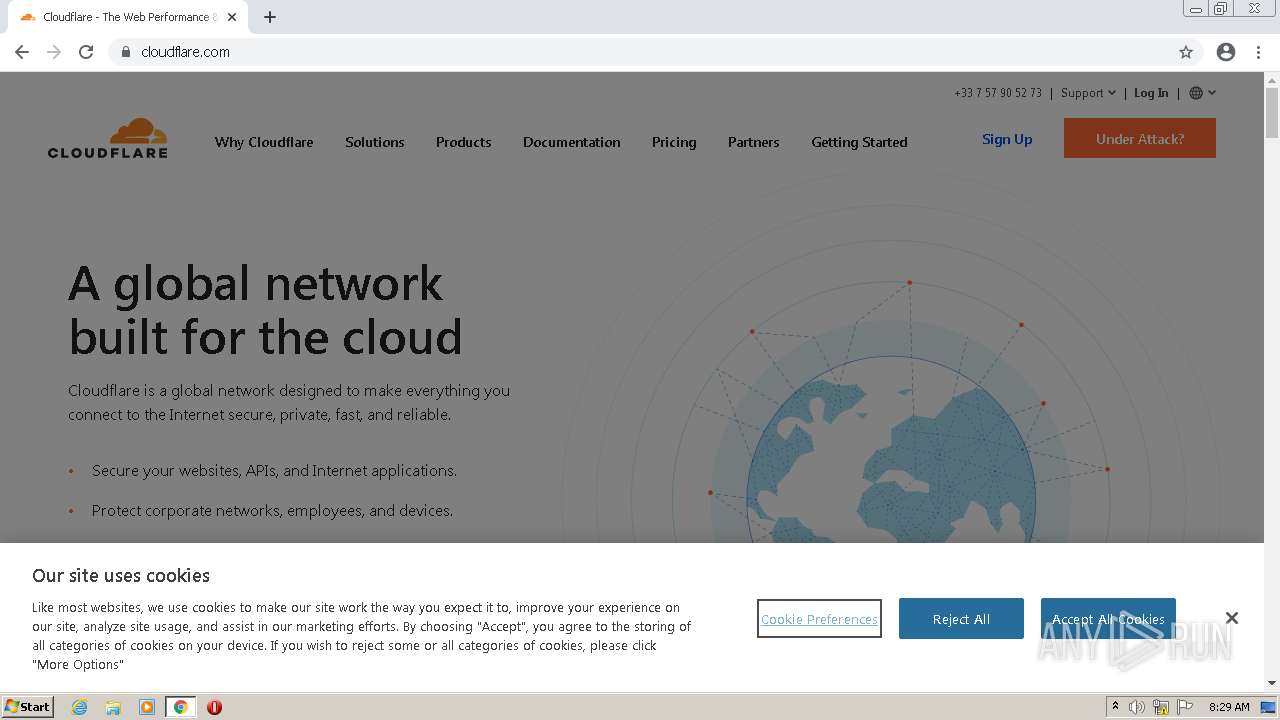Close the Cloudflare browser tab
Image resolution: width=1280 pixels, height=720 pixels.
pos(232,17)
